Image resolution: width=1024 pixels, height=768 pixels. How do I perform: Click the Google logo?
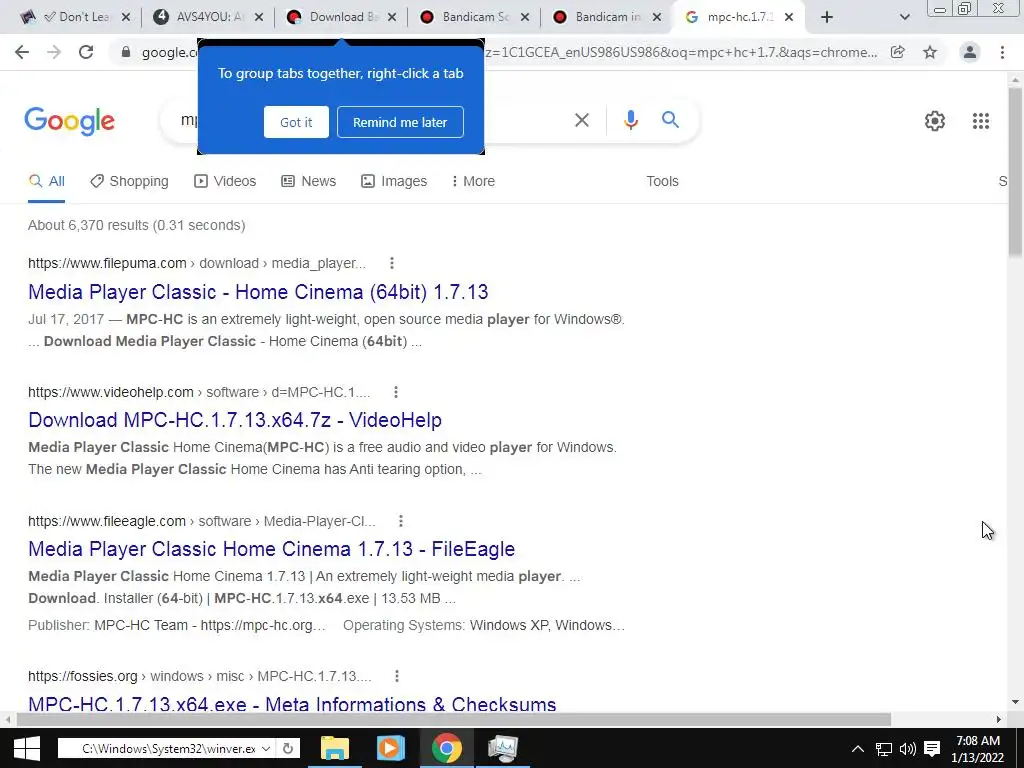(70, 121)
